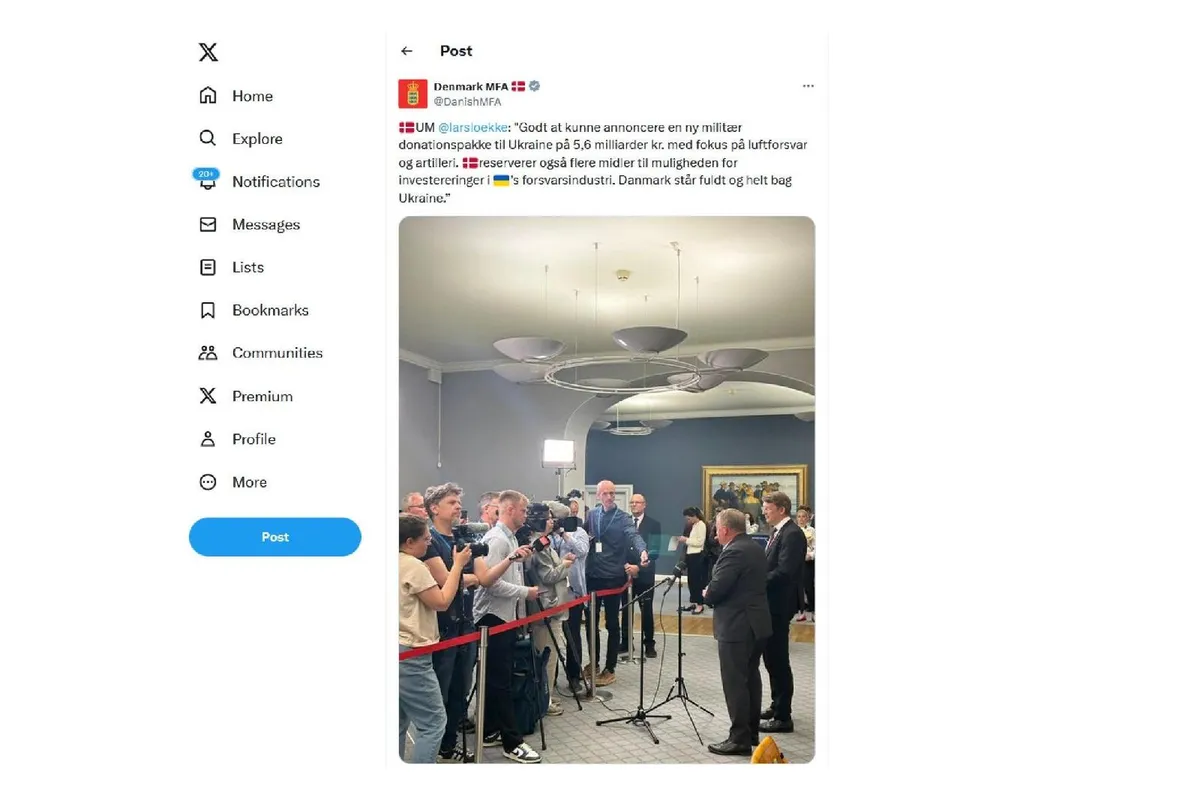Open the press conference photo
The height and width of the screenshot is (795, 1200).
pyautogui.click(x=607, y=490)
